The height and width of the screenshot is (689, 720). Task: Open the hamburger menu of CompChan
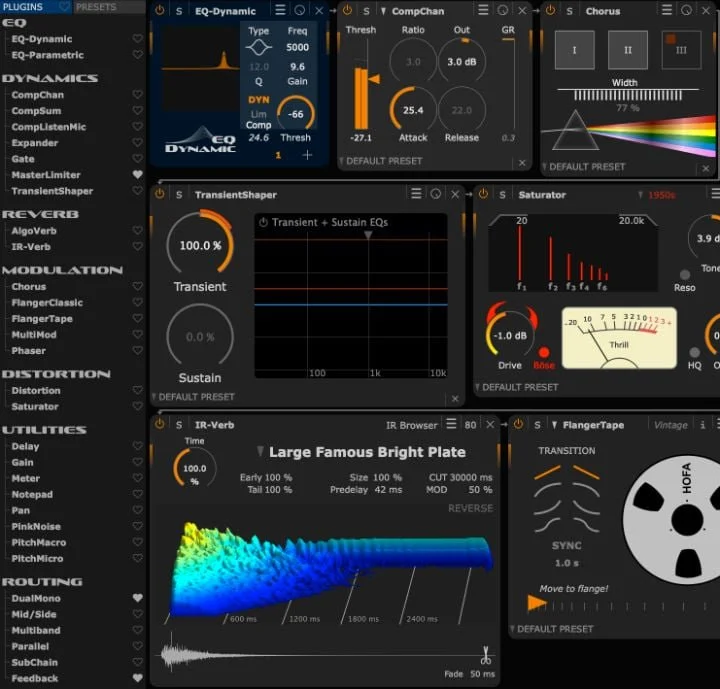click(483, 10)
